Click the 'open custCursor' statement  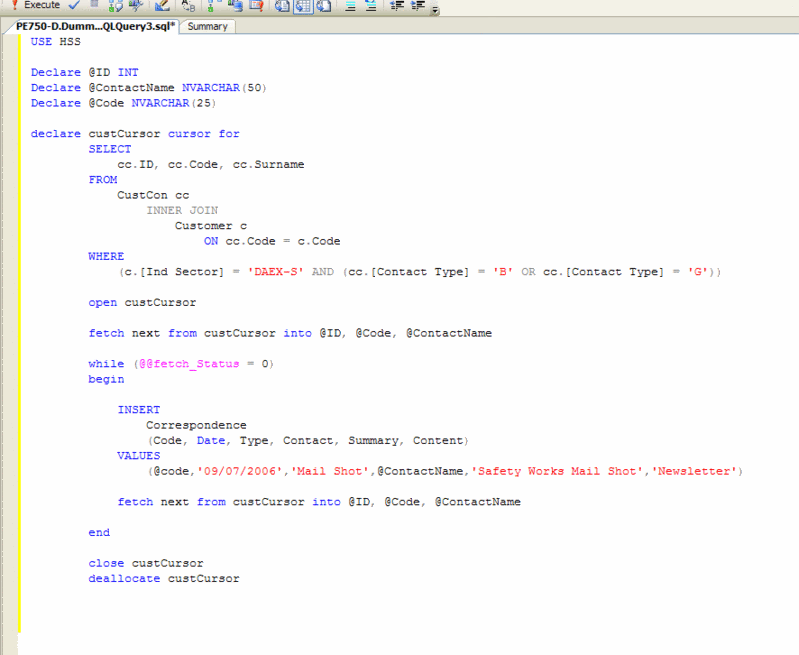(142, 302)
